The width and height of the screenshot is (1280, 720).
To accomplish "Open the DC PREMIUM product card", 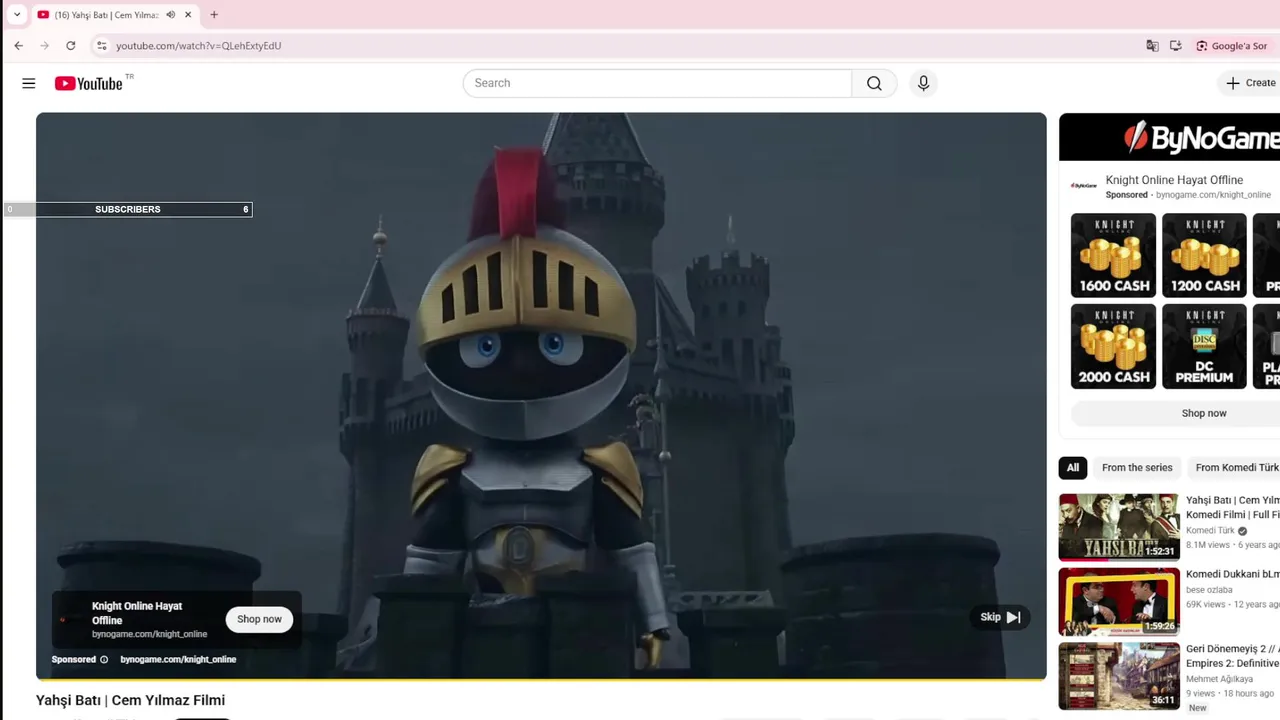I will click(1204, 346).
